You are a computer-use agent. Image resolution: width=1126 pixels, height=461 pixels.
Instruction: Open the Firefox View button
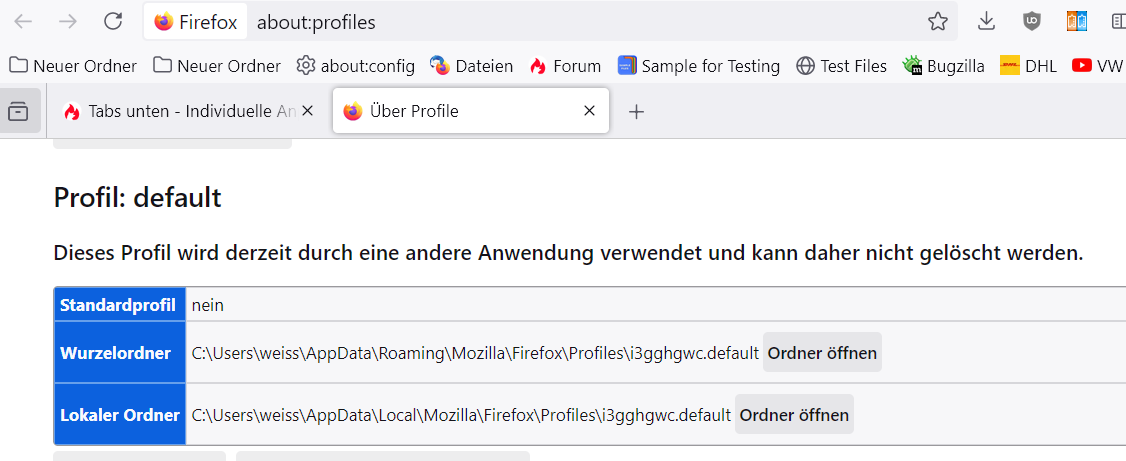point(18,111)
